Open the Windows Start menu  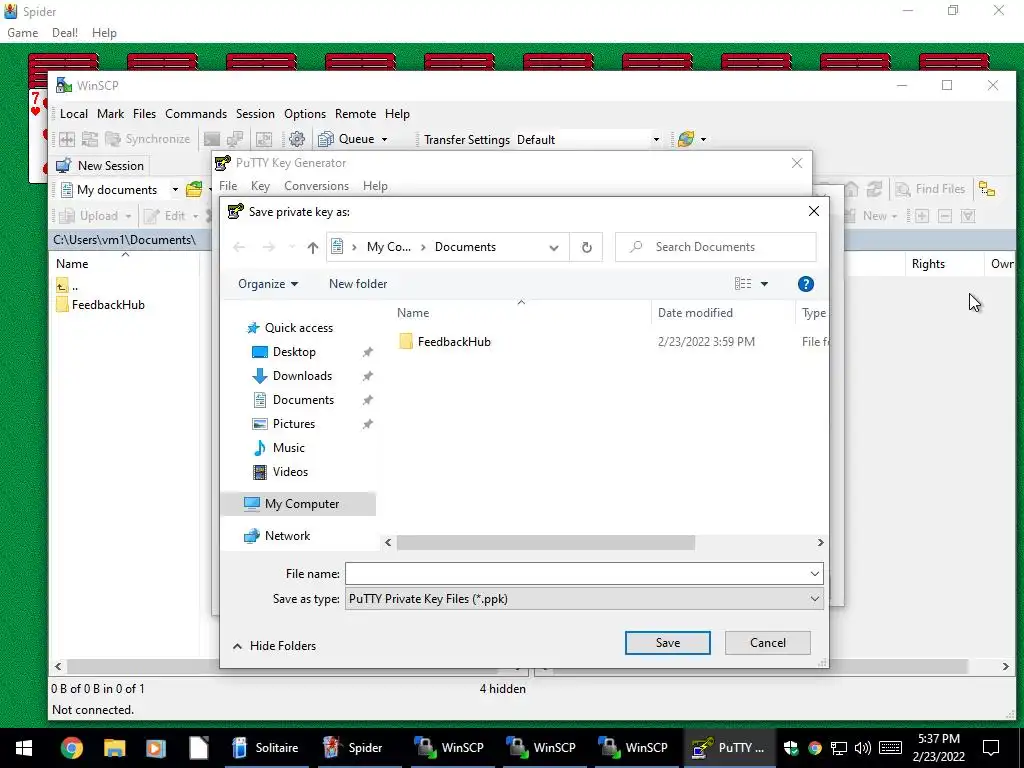(x=24, y=748)
